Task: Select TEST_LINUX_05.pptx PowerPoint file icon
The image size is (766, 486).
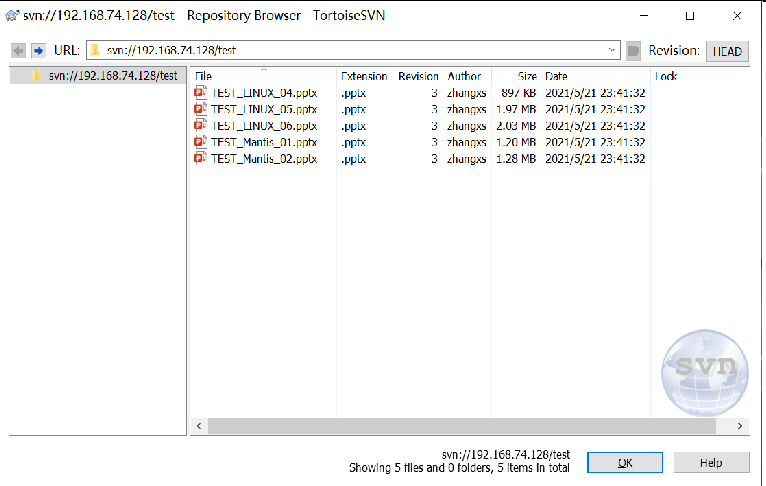Action: (200, 108)
